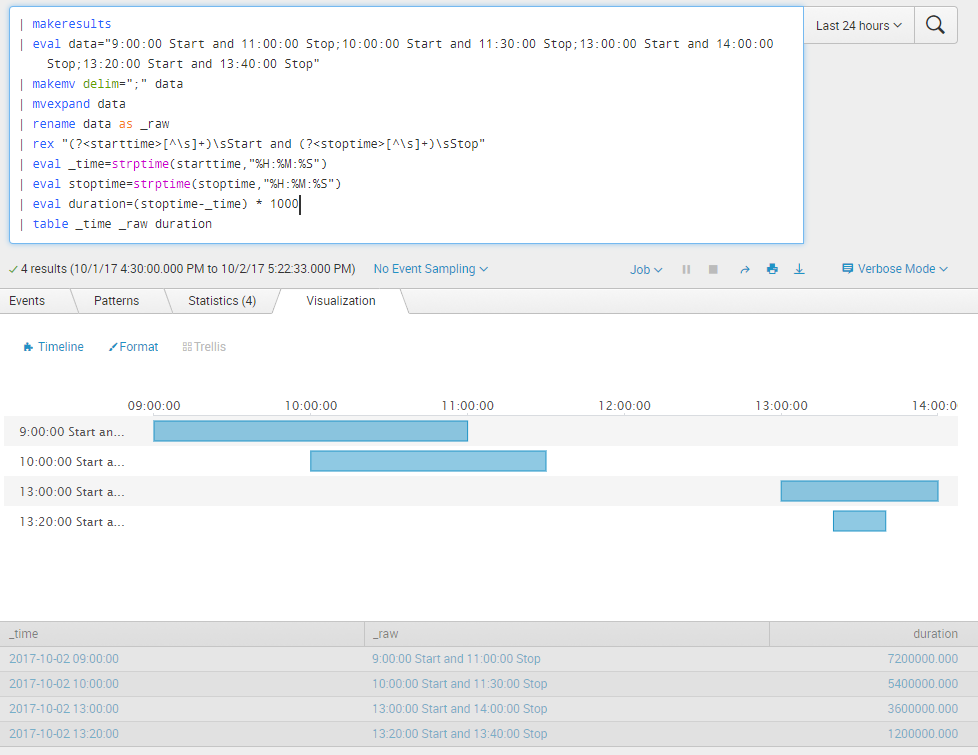Click the 9:00:00 to 11:00:00 timeline bar

click(310, 431)
